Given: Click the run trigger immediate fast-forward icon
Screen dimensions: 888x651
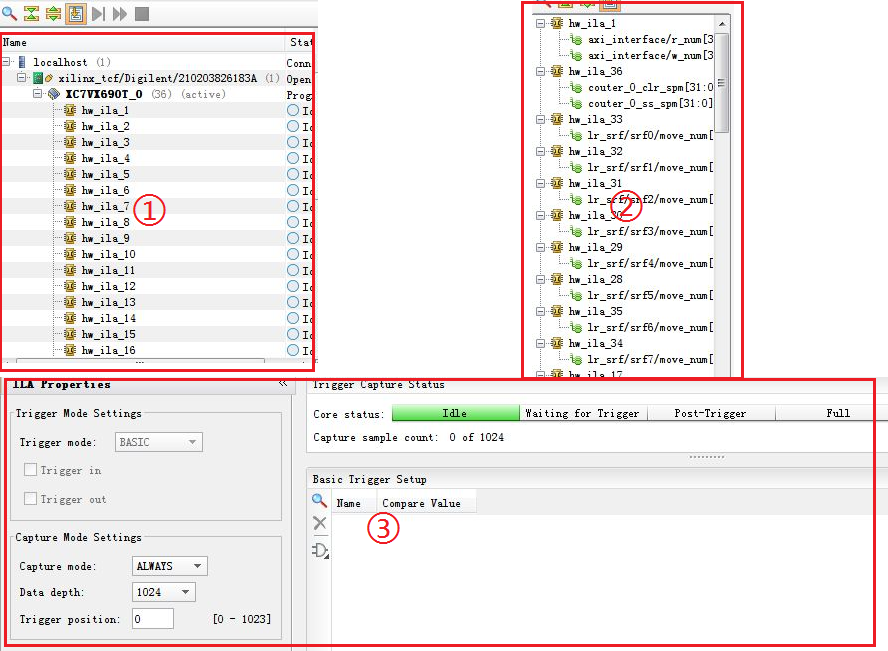Looking at the screenshot, I should click(119, 13).
